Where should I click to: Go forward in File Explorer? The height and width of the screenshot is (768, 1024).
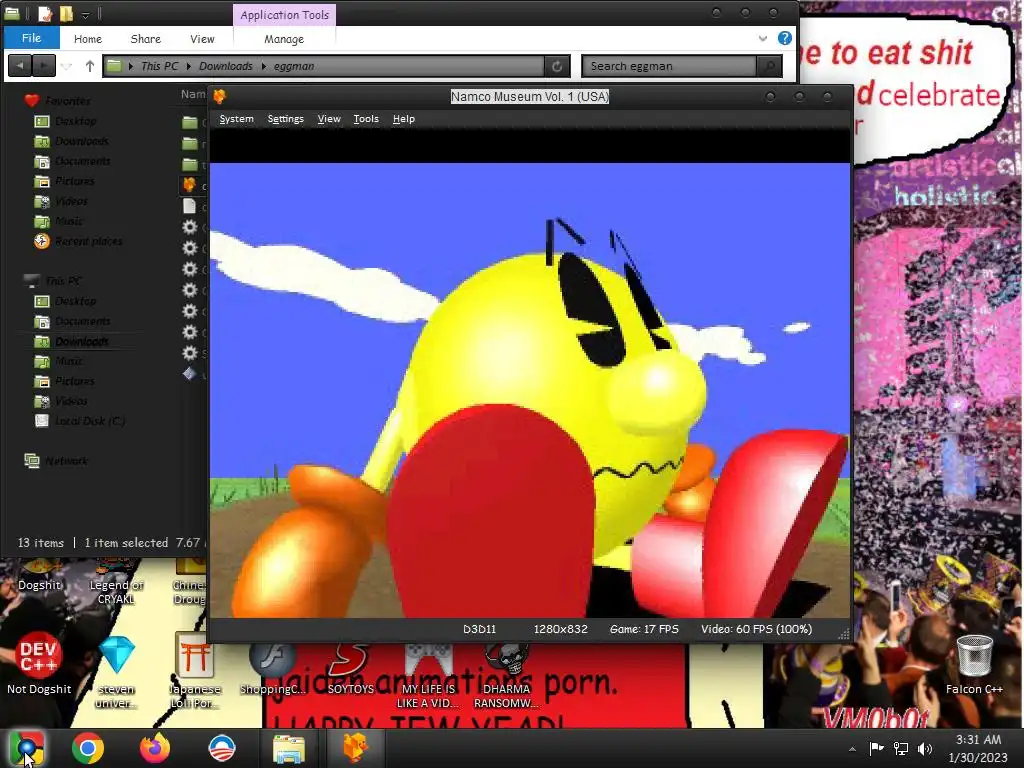pos(44,66)
